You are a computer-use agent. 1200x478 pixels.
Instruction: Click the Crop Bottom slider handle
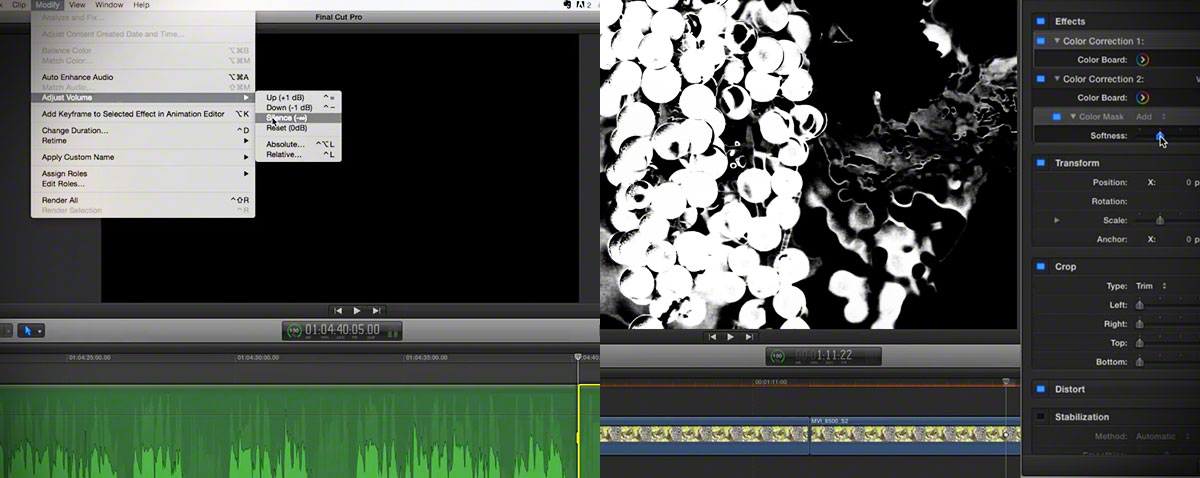pos(1139,362)
